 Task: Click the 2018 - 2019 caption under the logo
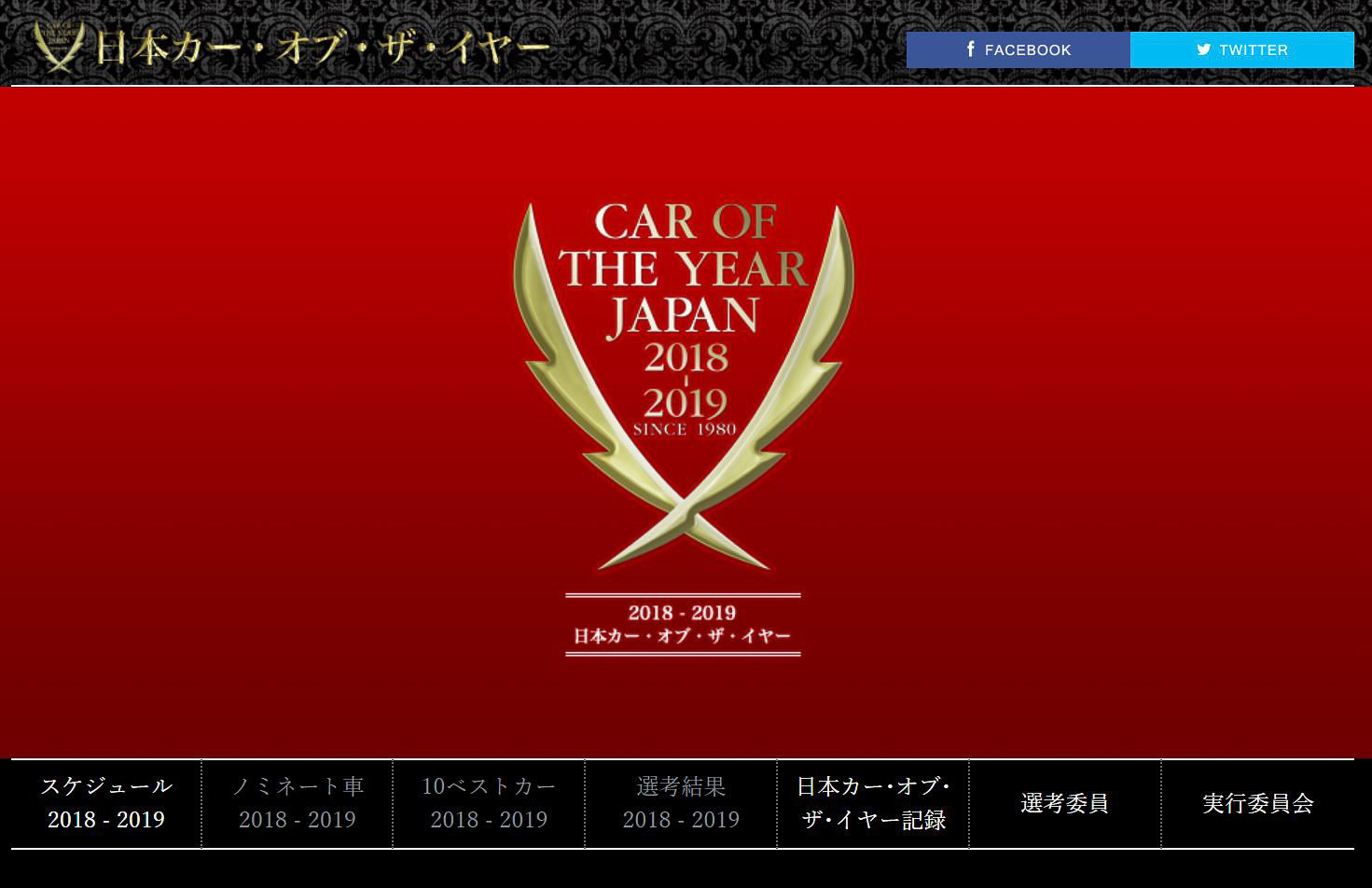point(683,613)
